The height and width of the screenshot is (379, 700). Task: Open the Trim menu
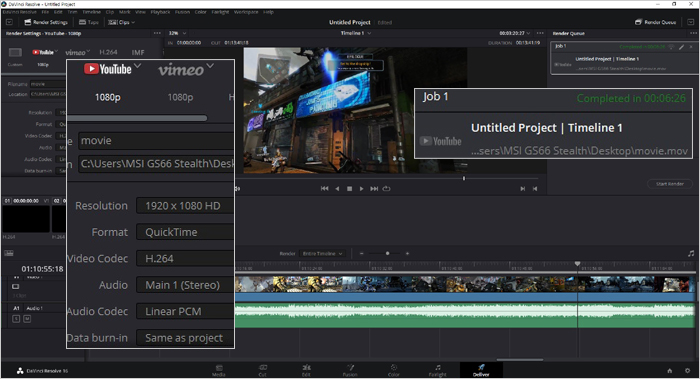click(x=72, y=12)
